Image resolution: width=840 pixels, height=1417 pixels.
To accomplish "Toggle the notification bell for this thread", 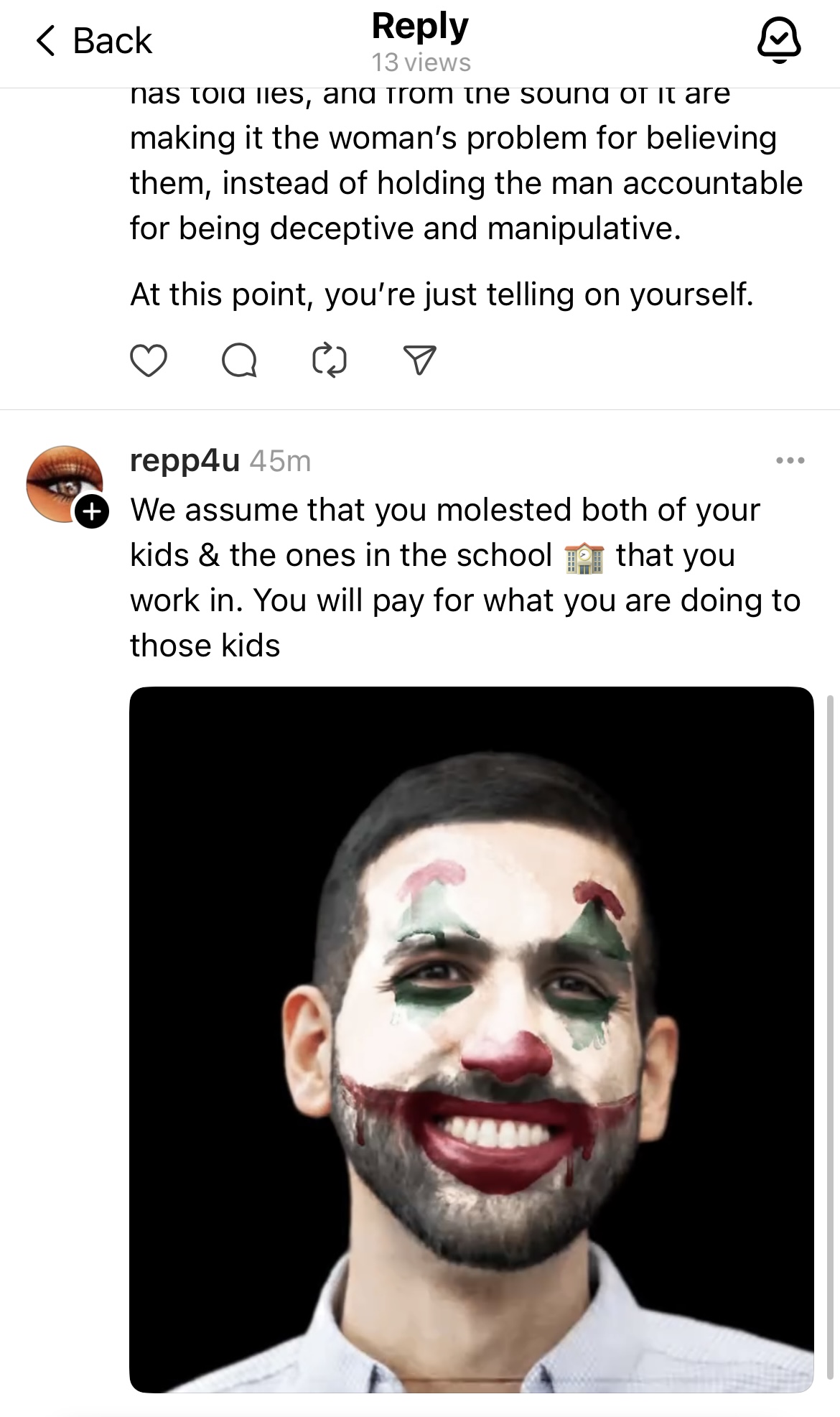I will click(779, 40).
